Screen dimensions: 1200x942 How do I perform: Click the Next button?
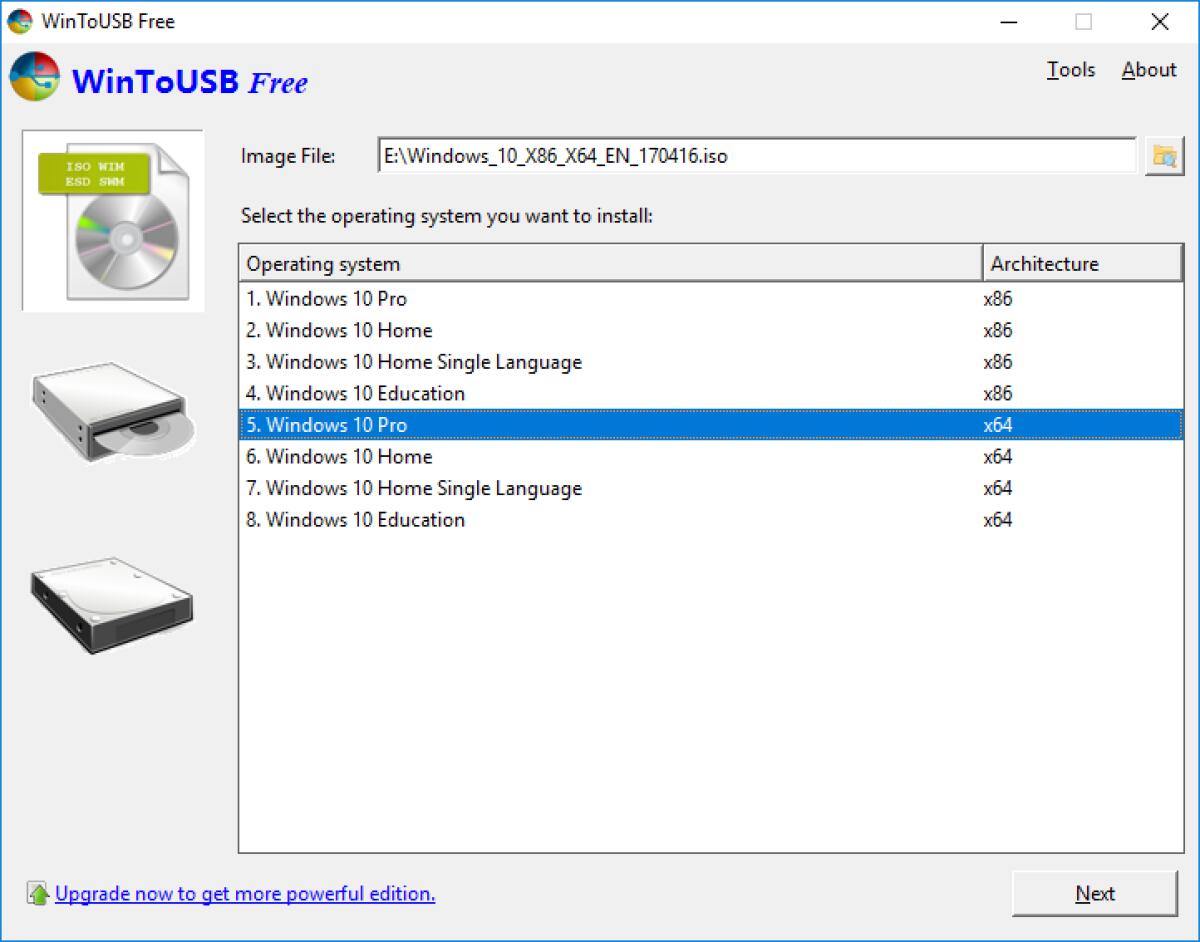point(1095,893)
